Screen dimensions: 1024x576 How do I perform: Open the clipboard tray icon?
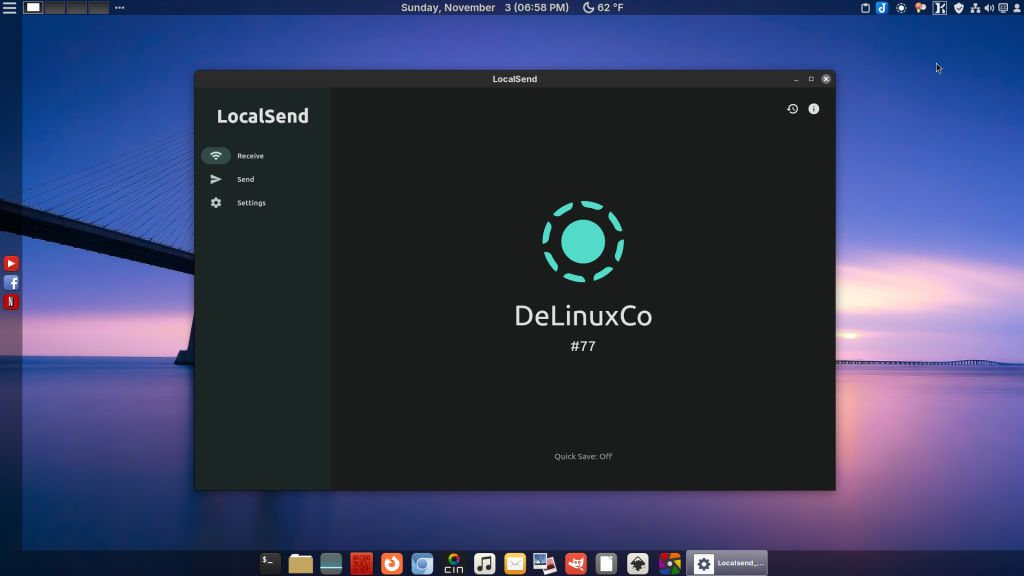click(x=865, y=8)
